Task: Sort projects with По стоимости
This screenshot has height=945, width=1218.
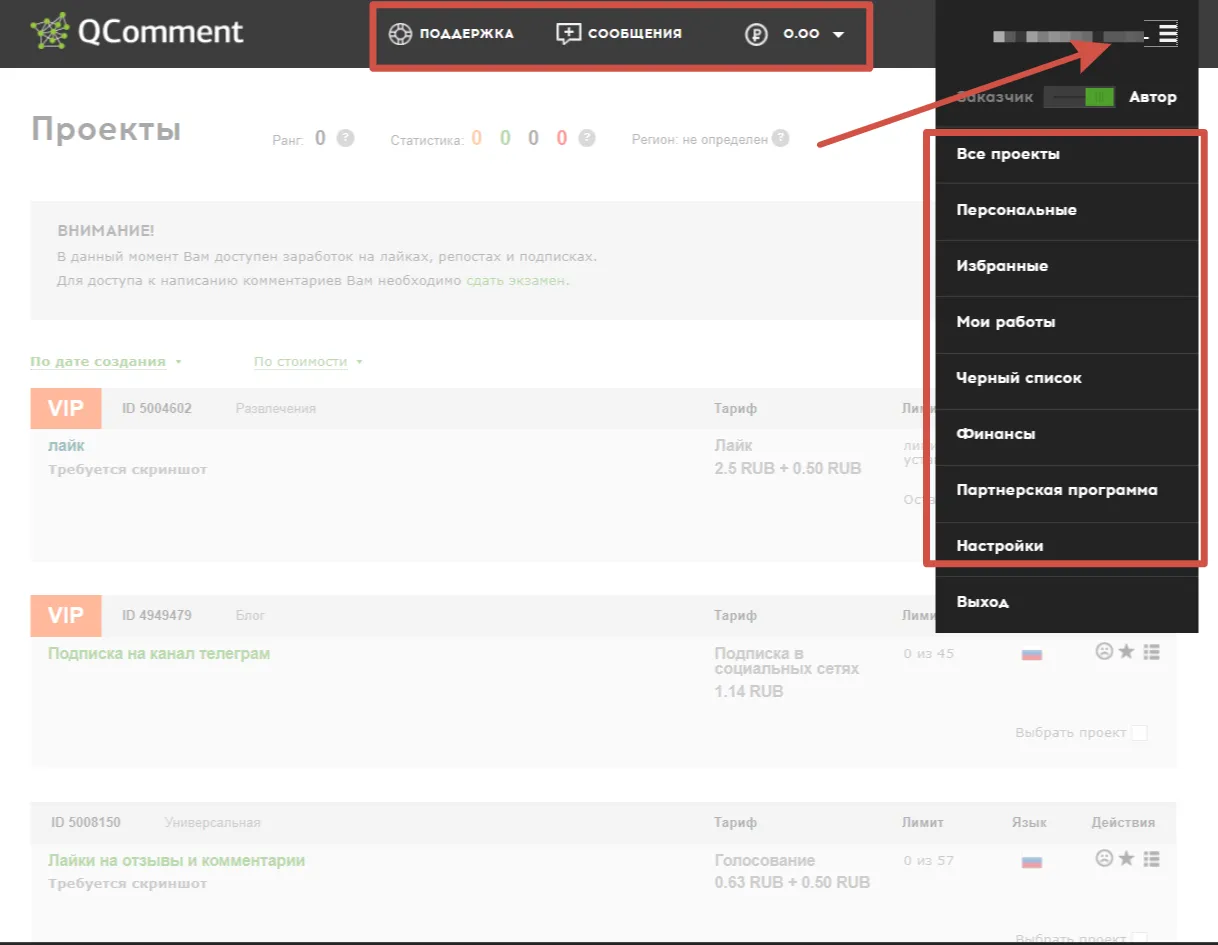Action: point(300,362)
